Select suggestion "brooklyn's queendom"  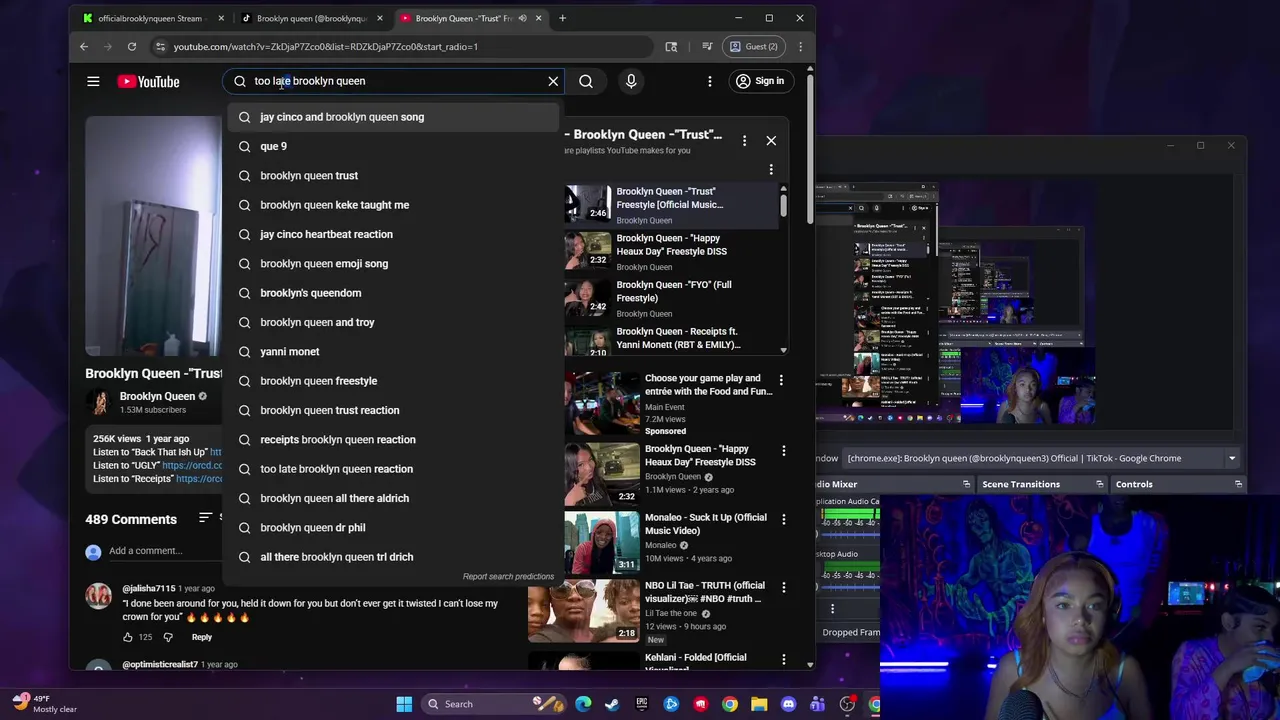[x=392, y=293]
